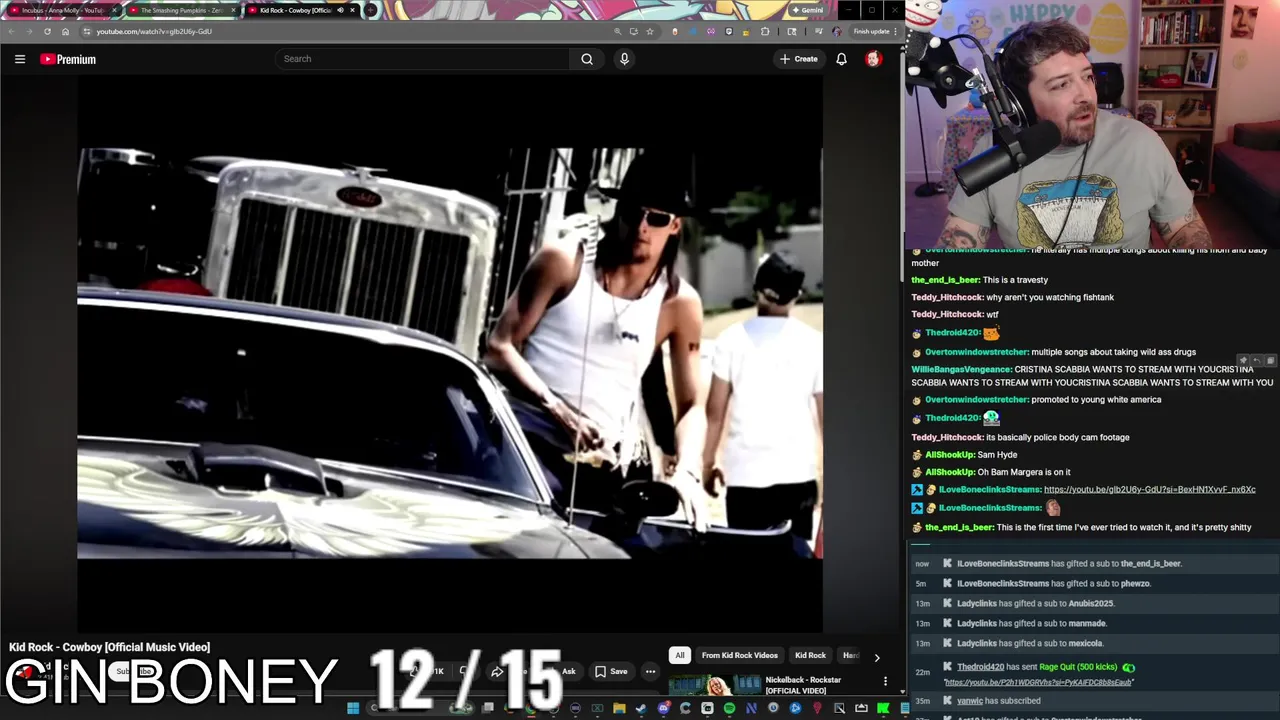Bookmark this page with the star
This screenshot has width=1280, height=720.
coord(650,31)
